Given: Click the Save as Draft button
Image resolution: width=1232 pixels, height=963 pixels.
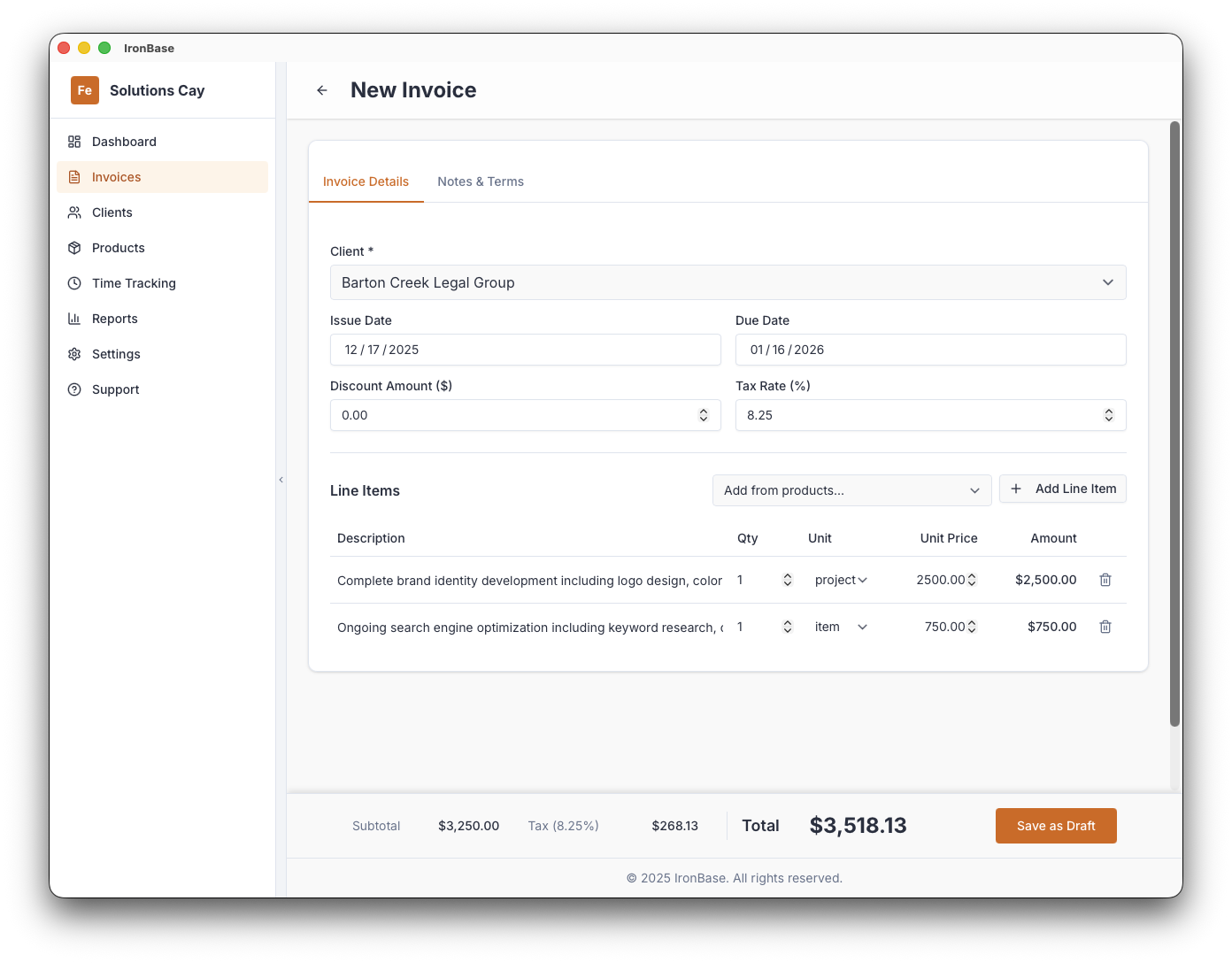Looking at the screenshot, I should click(x=1056, y=825).
